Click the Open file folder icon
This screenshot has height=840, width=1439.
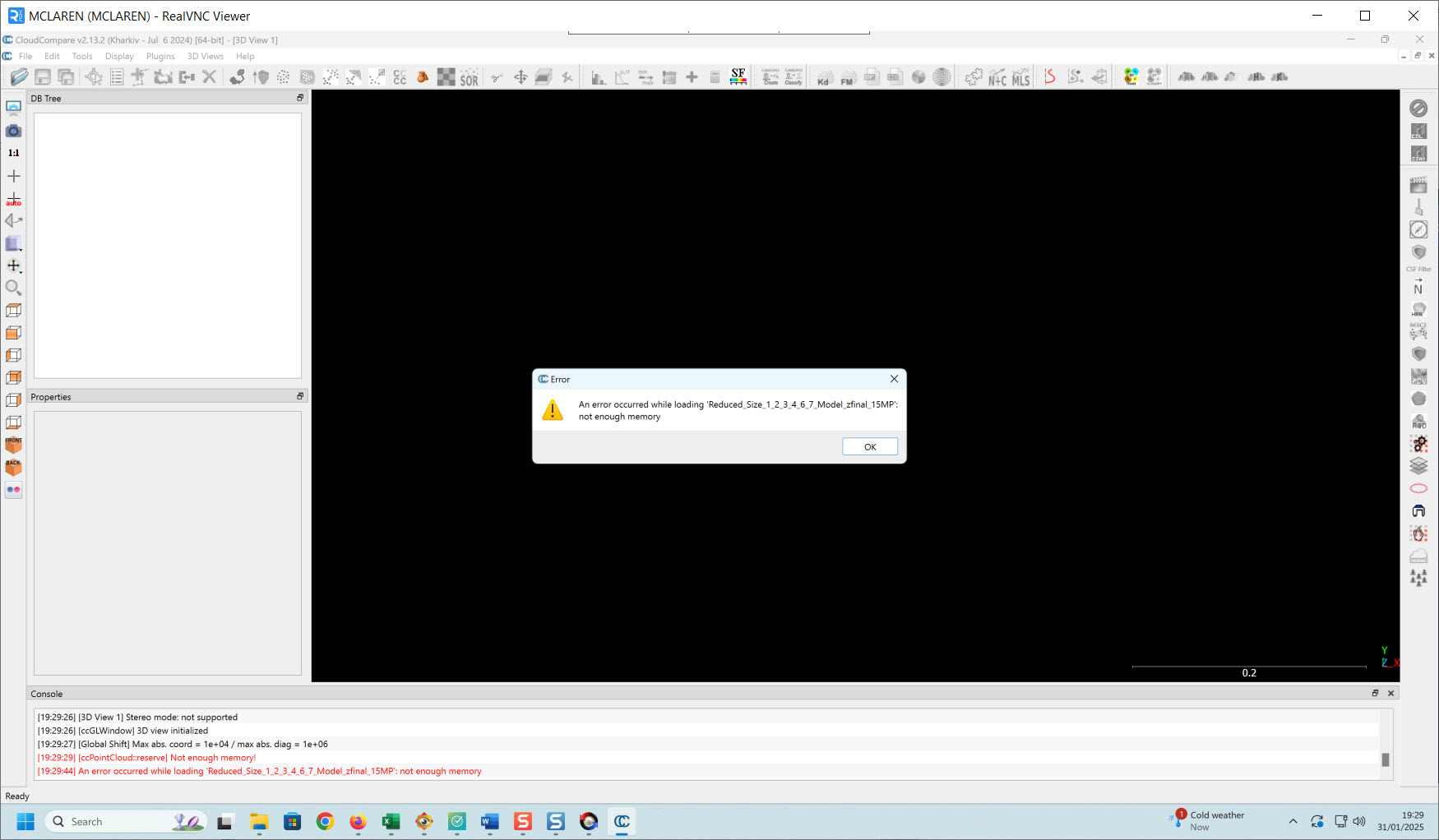[19, 77]
